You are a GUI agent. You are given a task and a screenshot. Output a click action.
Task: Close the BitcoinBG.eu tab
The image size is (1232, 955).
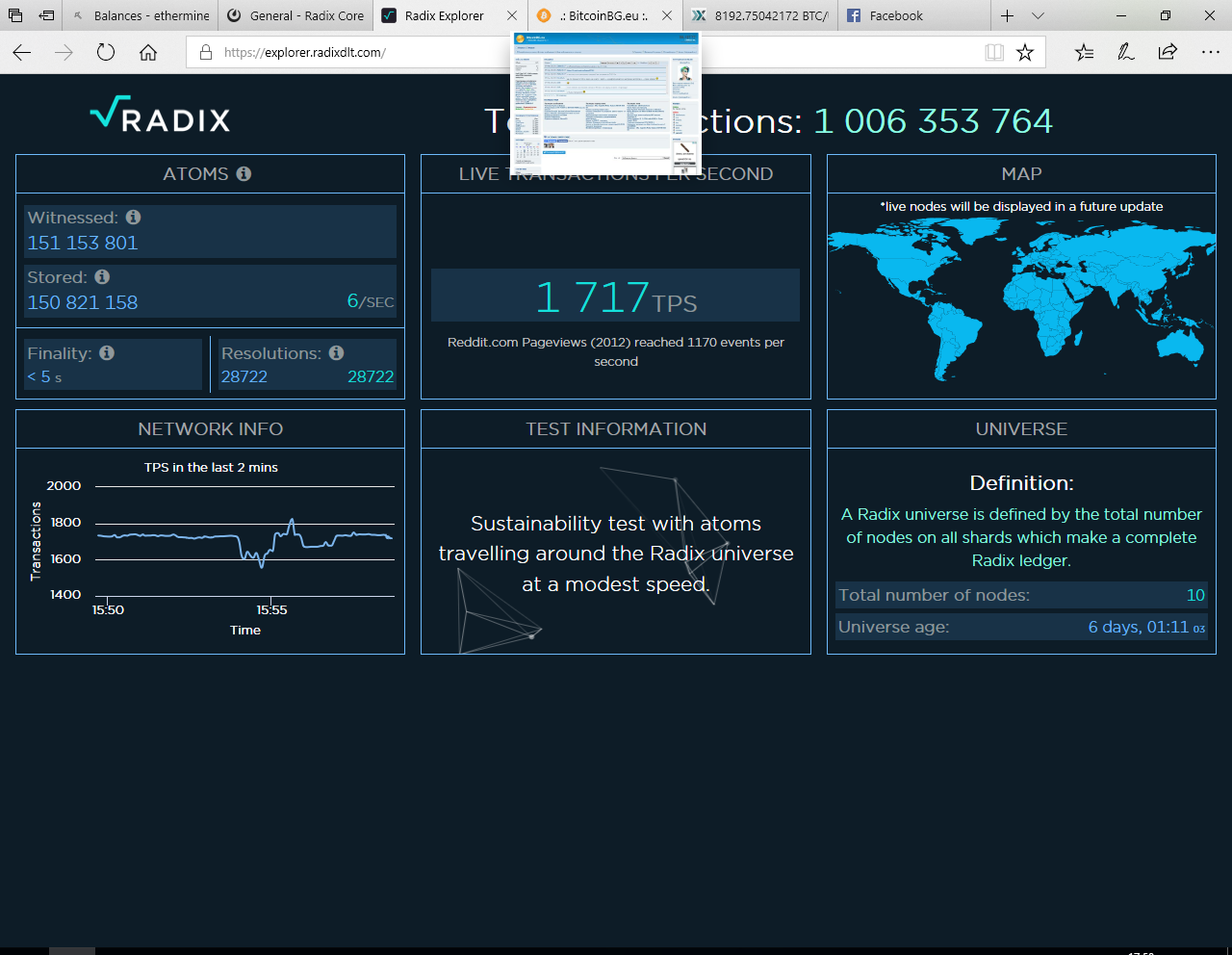tap(667, 15)
